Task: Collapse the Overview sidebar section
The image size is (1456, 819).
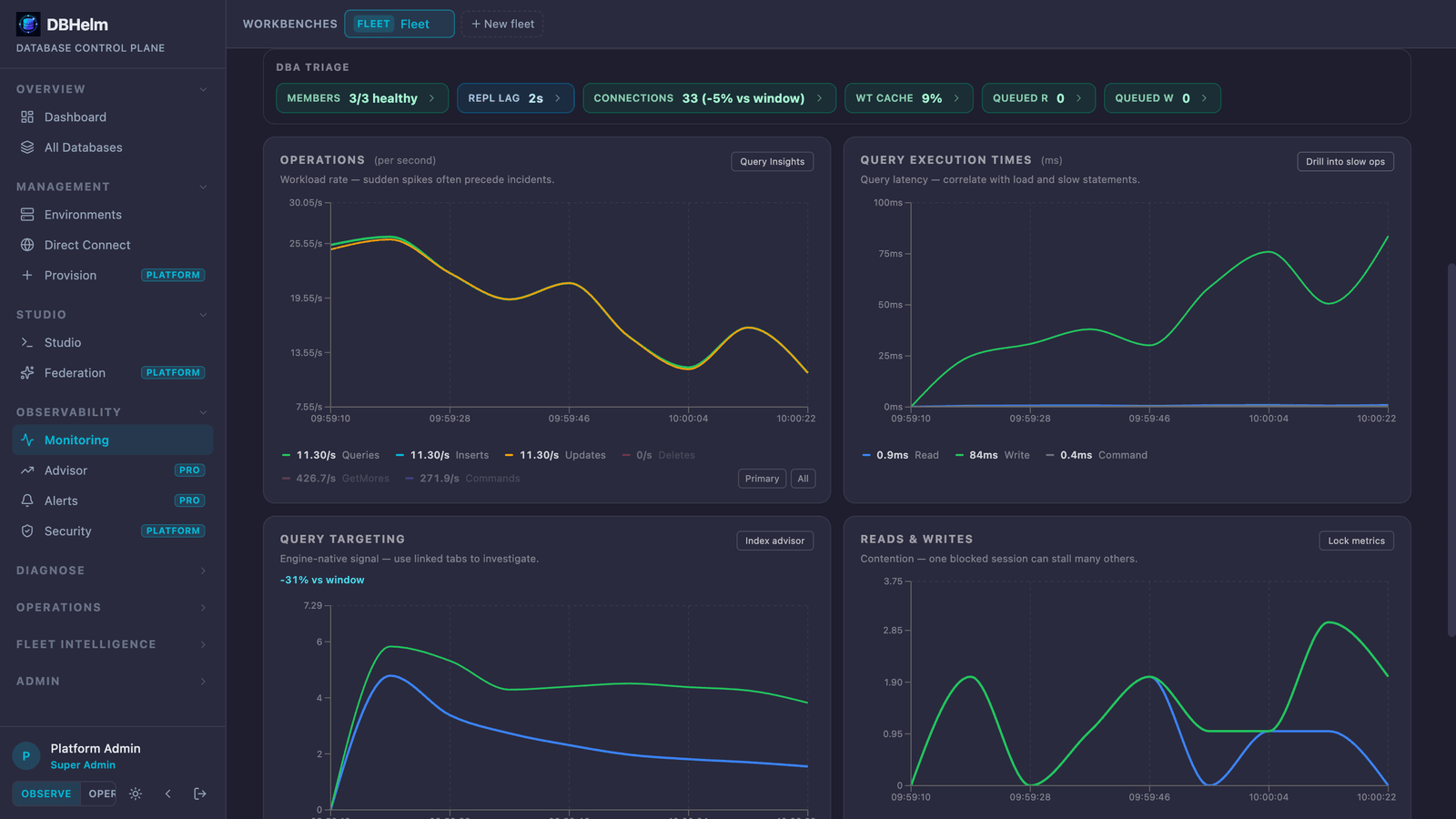Action: (x=113, y=89)
